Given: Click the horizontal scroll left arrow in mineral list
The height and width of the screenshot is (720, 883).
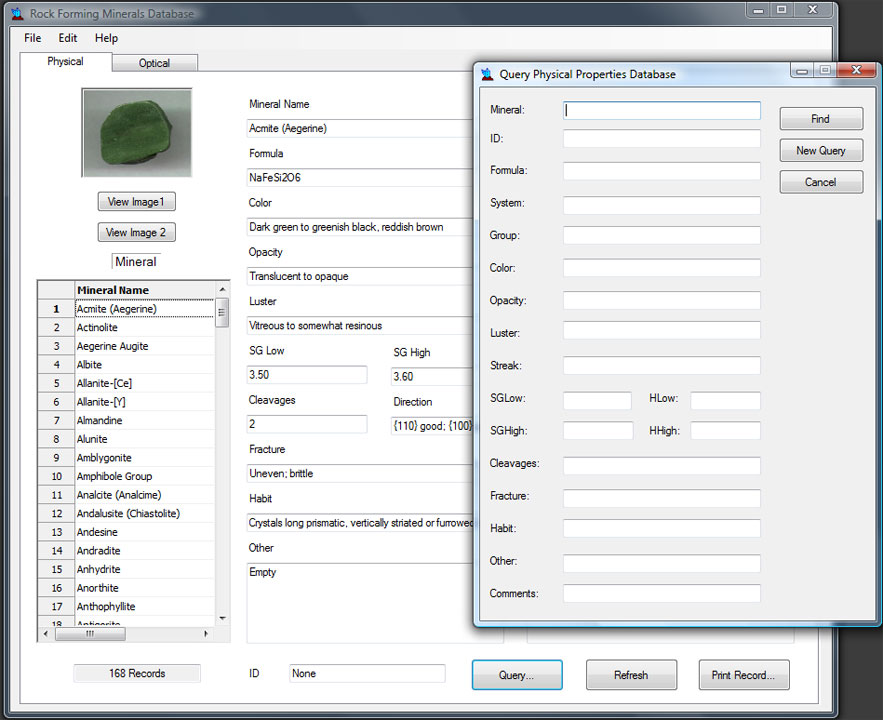Looking at the screenshot, I should 46,634.
